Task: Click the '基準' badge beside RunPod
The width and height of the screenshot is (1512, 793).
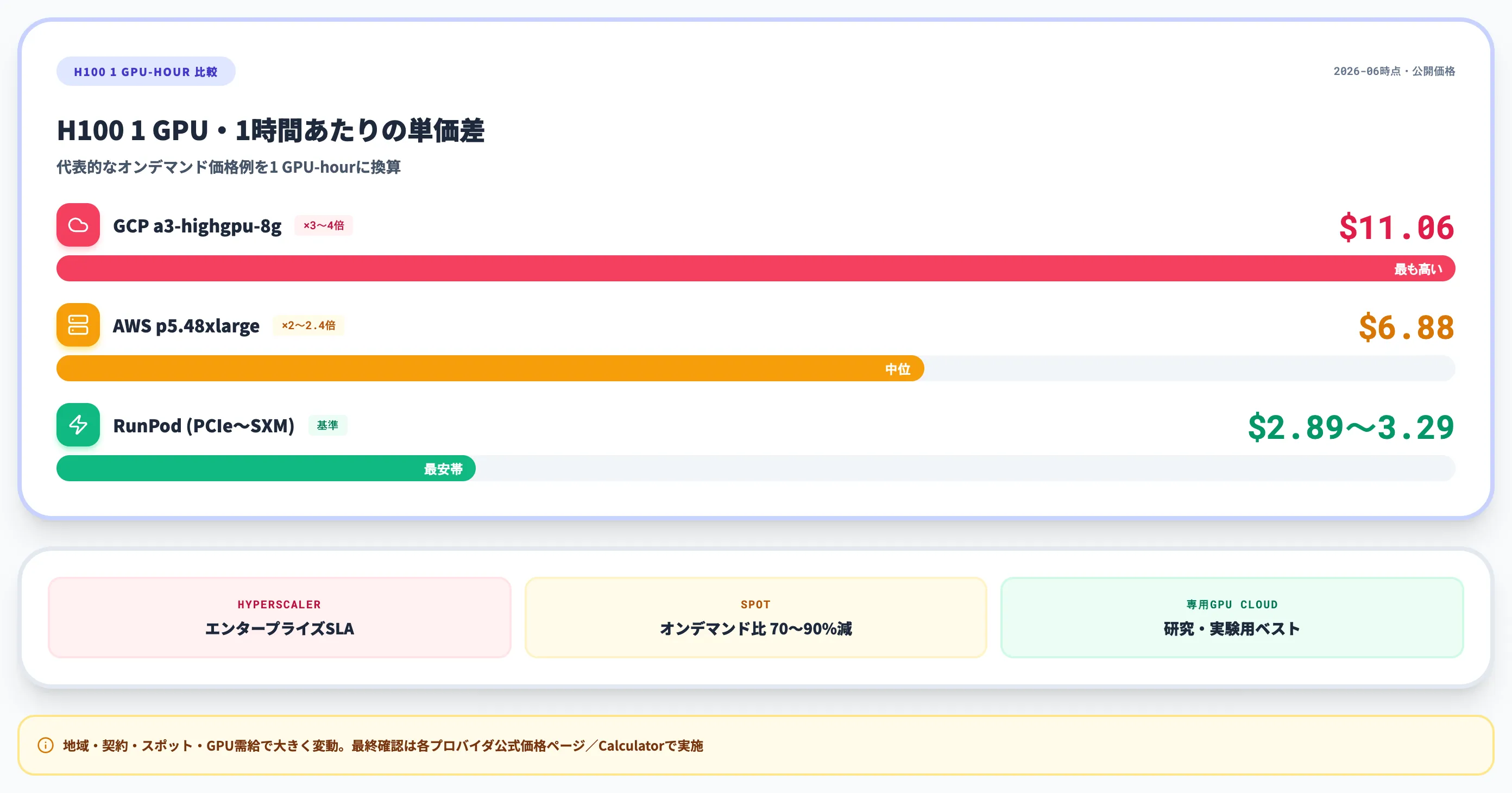Action: 327,425
